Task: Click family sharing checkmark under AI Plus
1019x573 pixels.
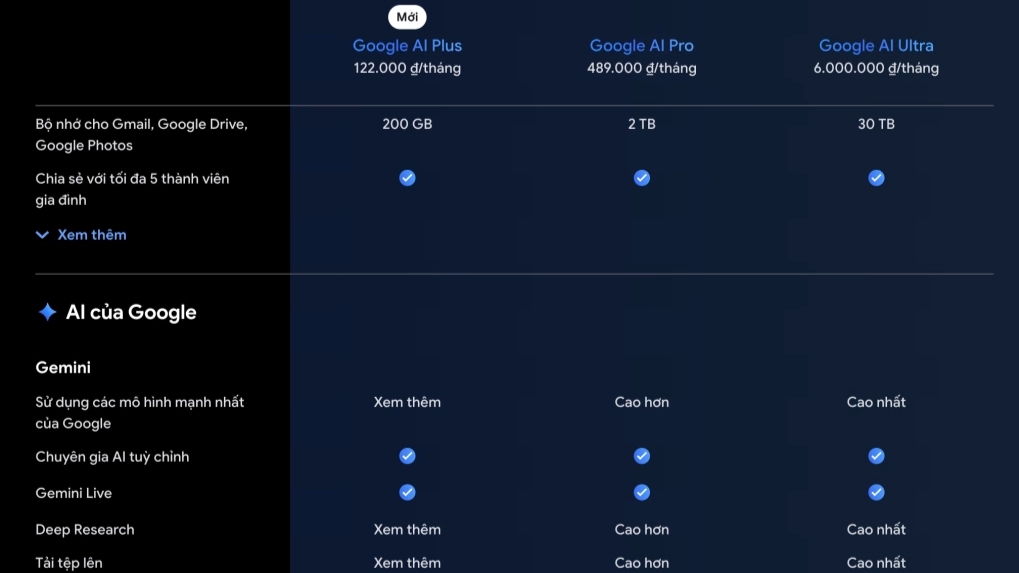Action: [407, 178]
